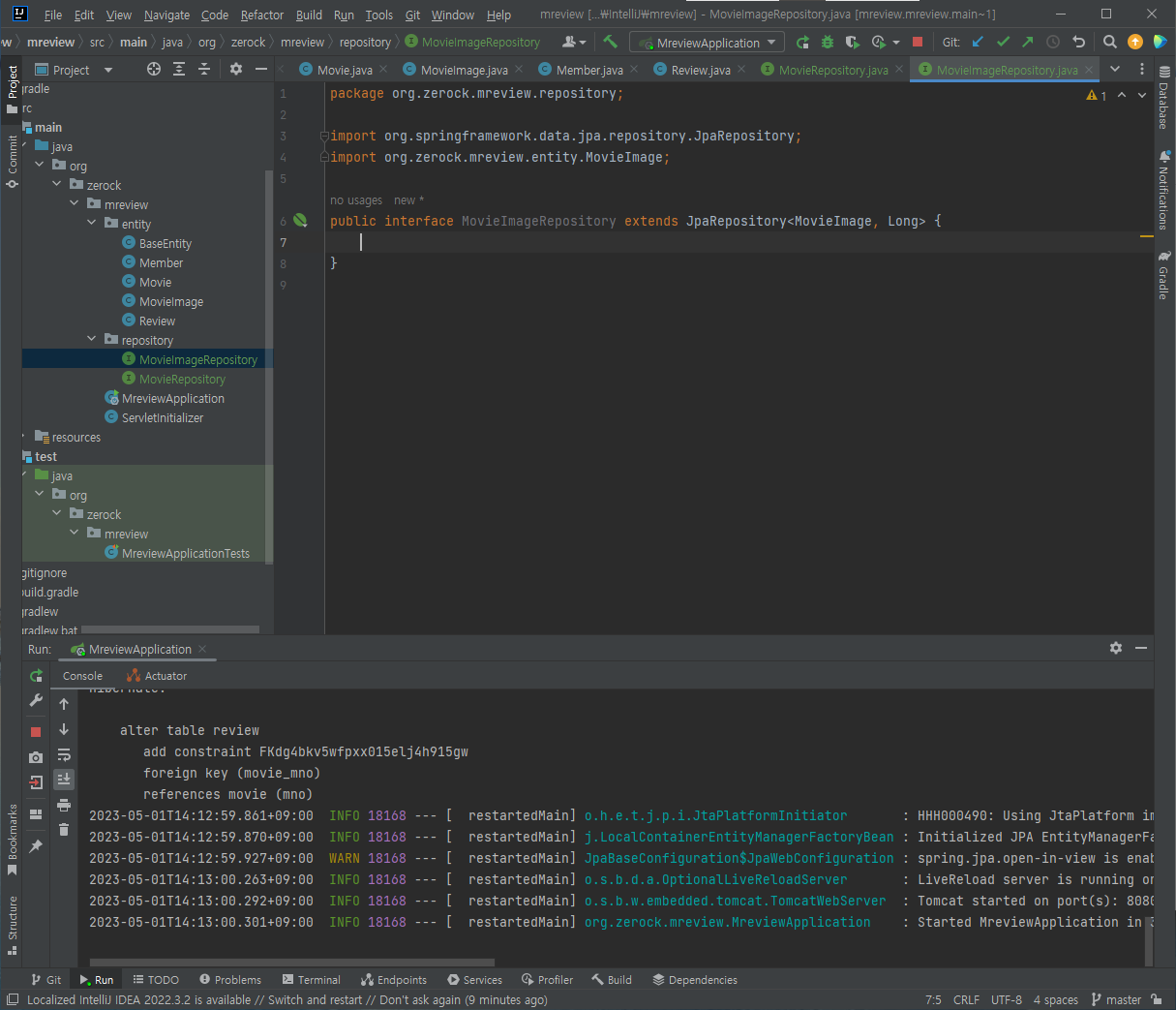The height and width of the screenshot is (1010, 1176).
Task: Collapse the repository package
Action: [92, 340]
